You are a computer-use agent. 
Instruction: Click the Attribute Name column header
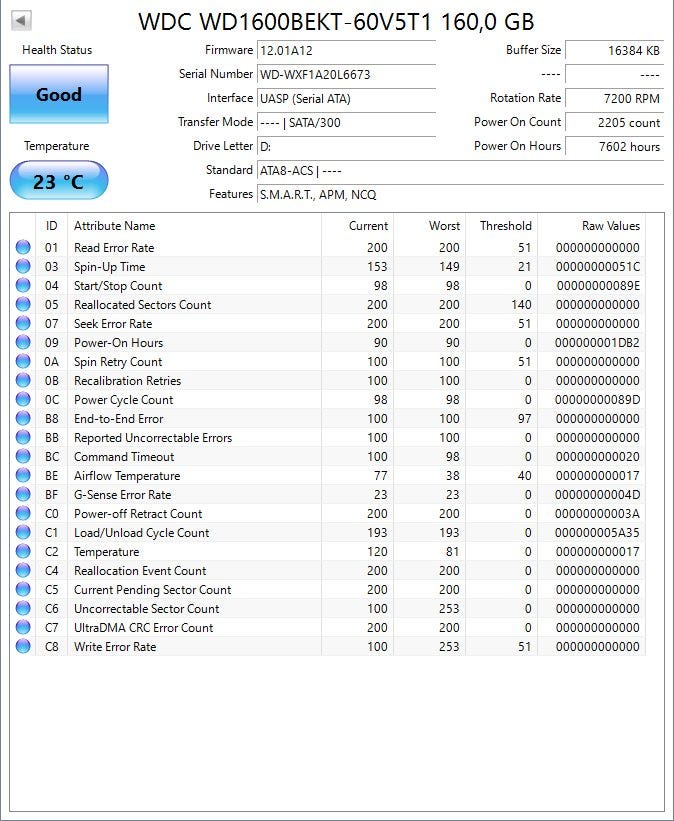click(114, 226)
